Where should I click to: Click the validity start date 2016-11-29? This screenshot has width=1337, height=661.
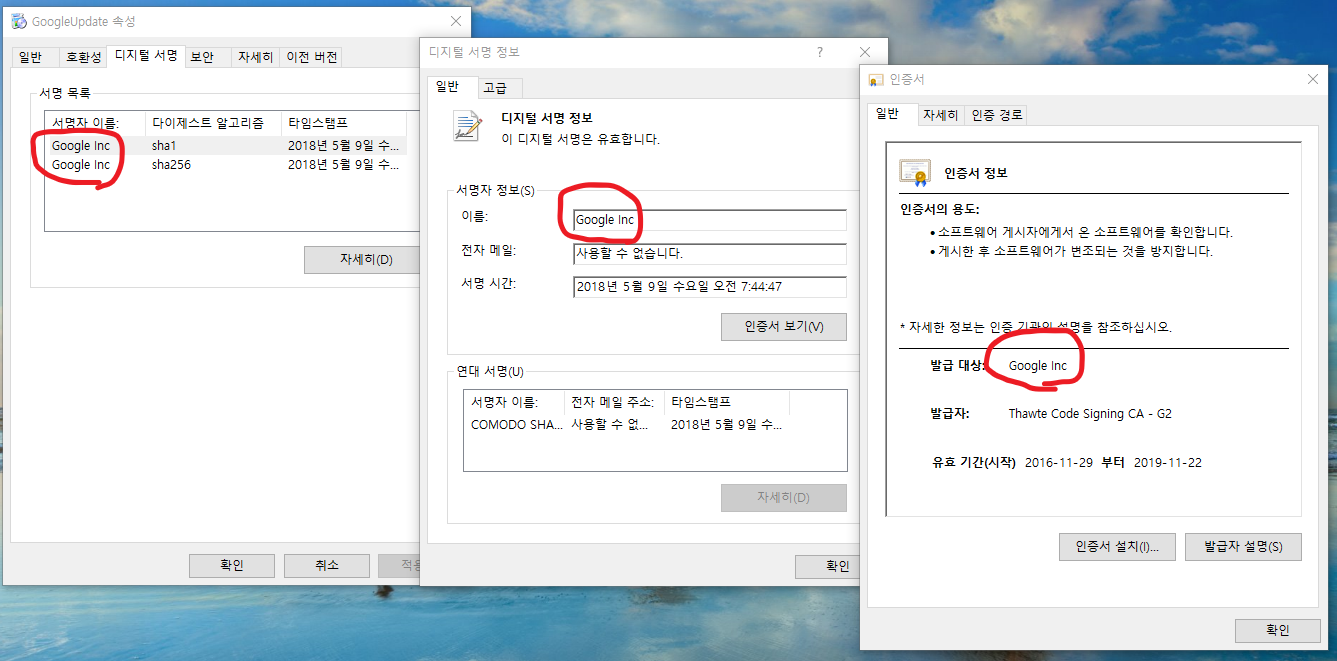(1059, 463)
